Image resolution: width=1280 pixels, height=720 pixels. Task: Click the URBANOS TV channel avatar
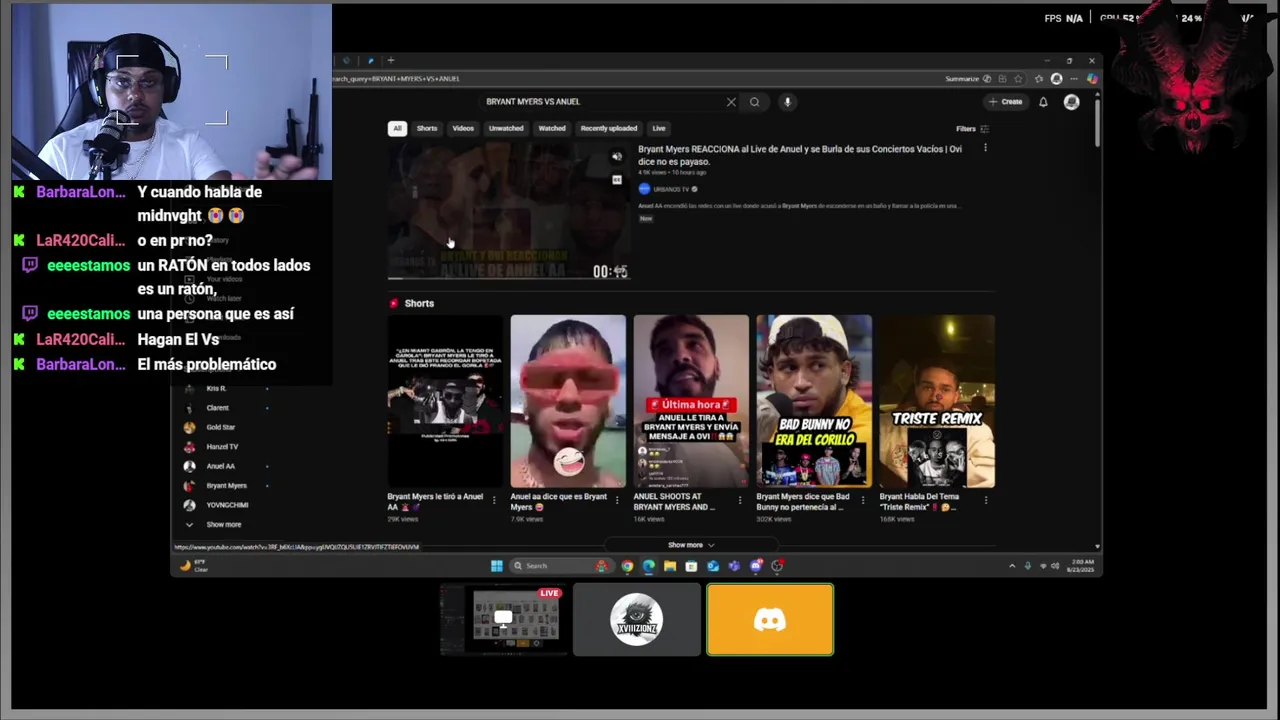point(644,188)
